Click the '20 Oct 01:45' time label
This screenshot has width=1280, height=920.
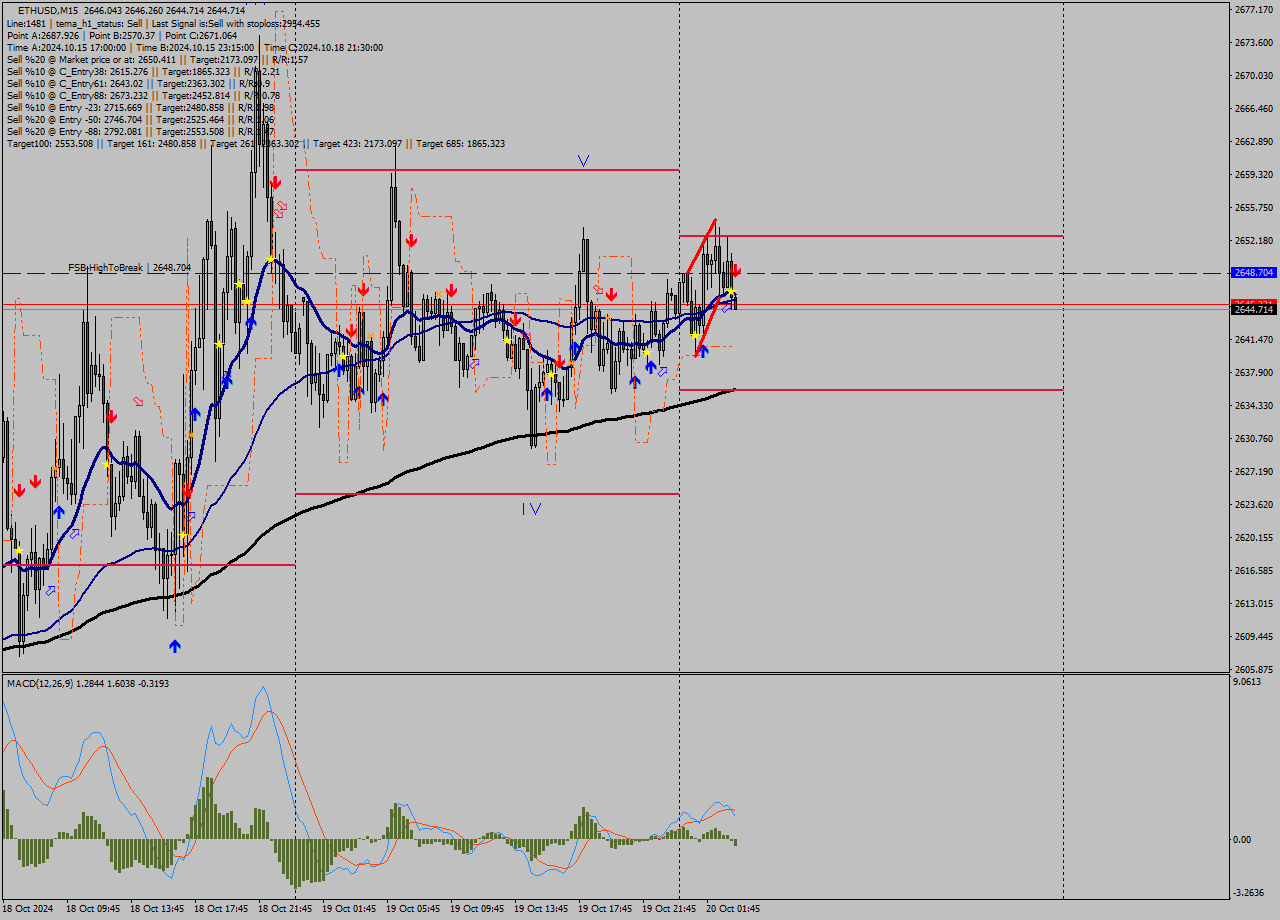coord(733,909)
